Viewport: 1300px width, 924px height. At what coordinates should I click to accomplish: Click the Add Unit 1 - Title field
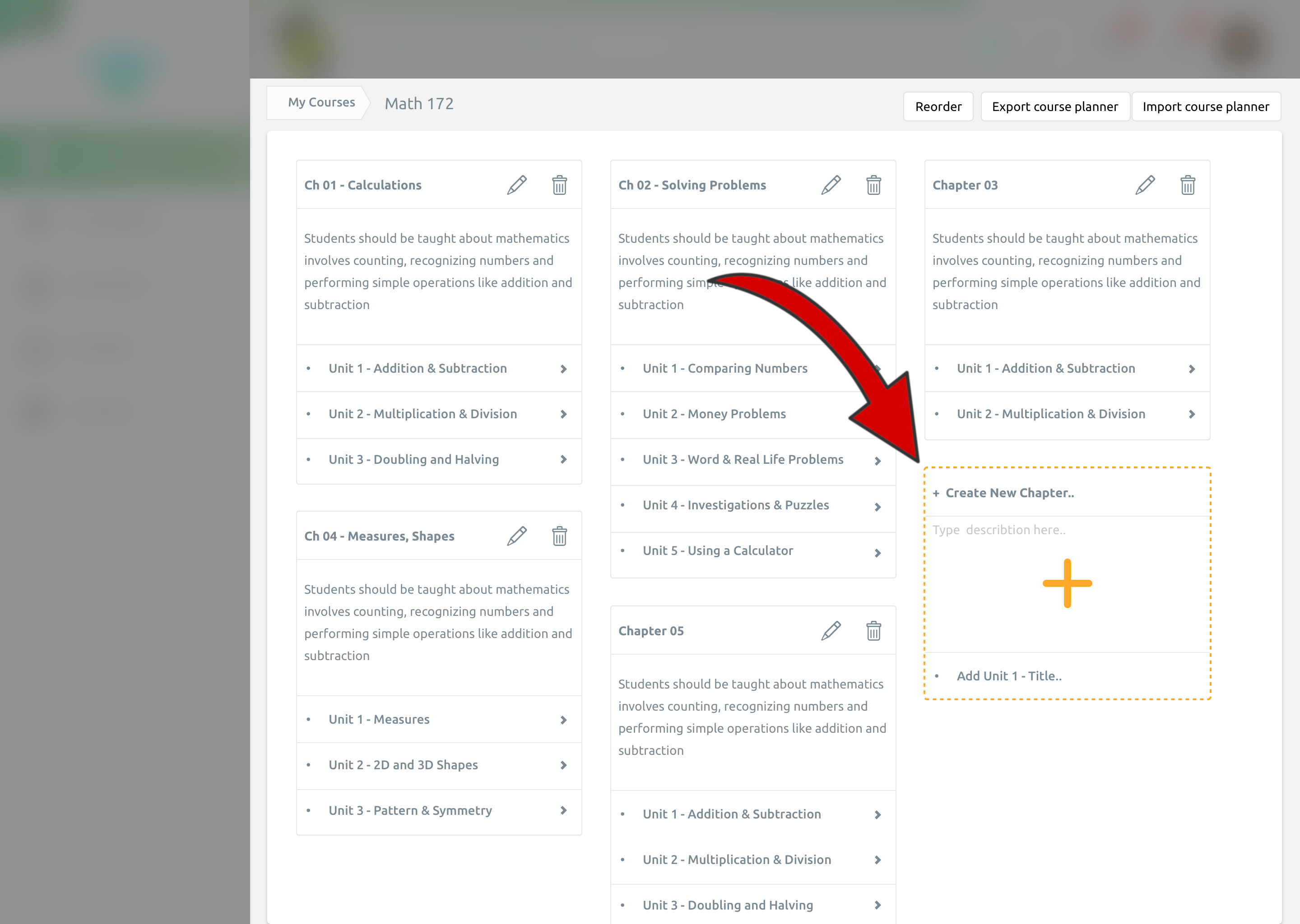pos(1008,676)
